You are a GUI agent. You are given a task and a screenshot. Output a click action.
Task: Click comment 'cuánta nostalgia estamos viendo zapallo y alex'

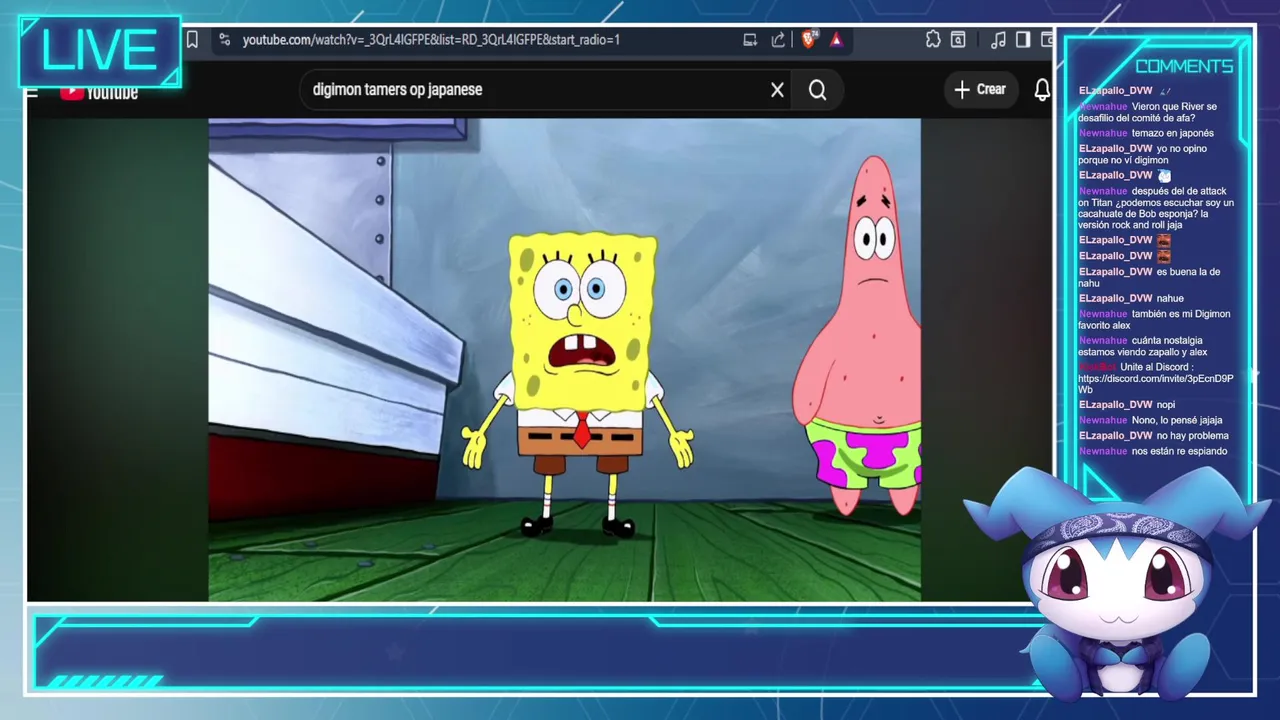pyautogui.click(x=1143, y=346)
